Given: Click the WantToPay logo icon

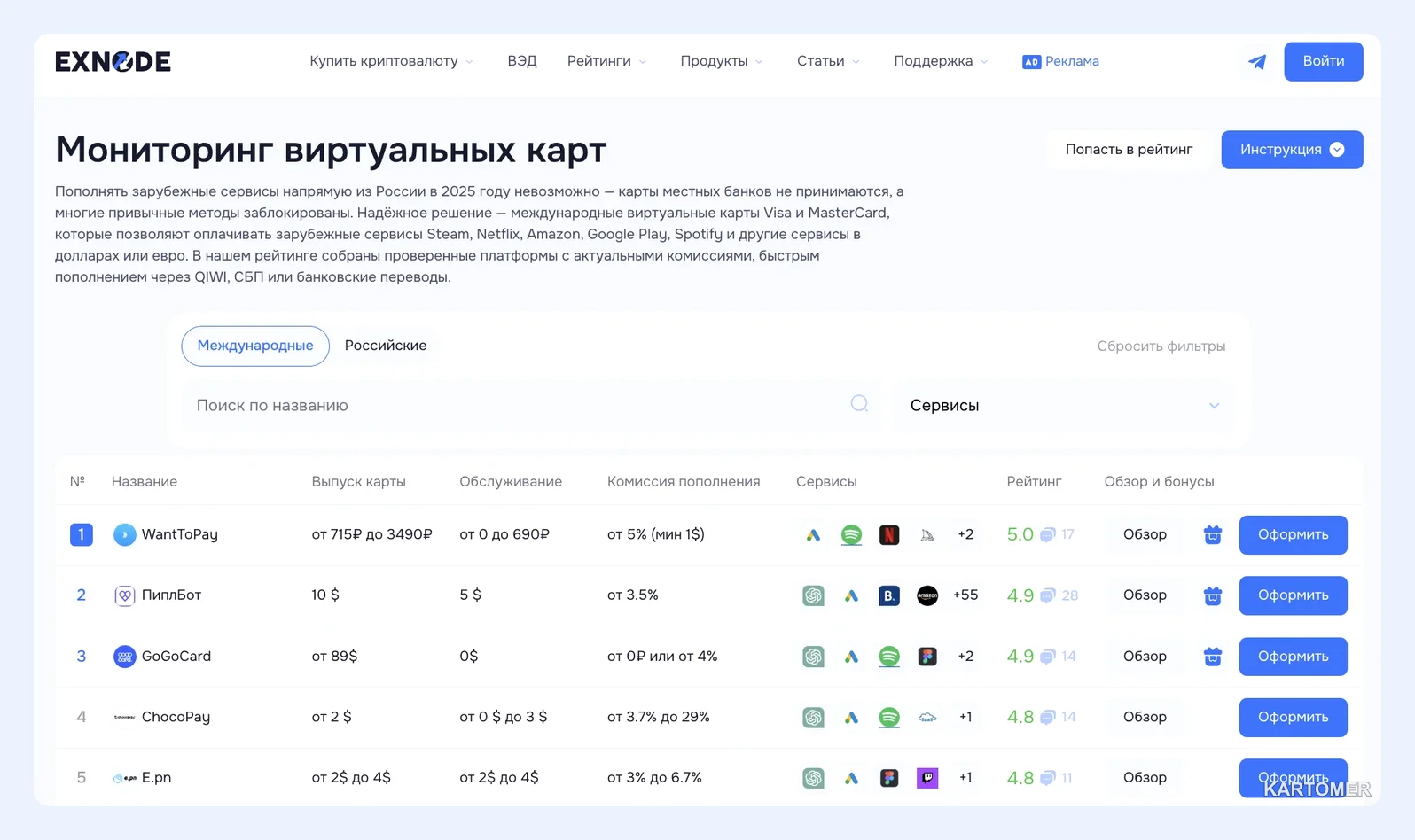Looking at the screenshot, I should (x=125, y=534).
